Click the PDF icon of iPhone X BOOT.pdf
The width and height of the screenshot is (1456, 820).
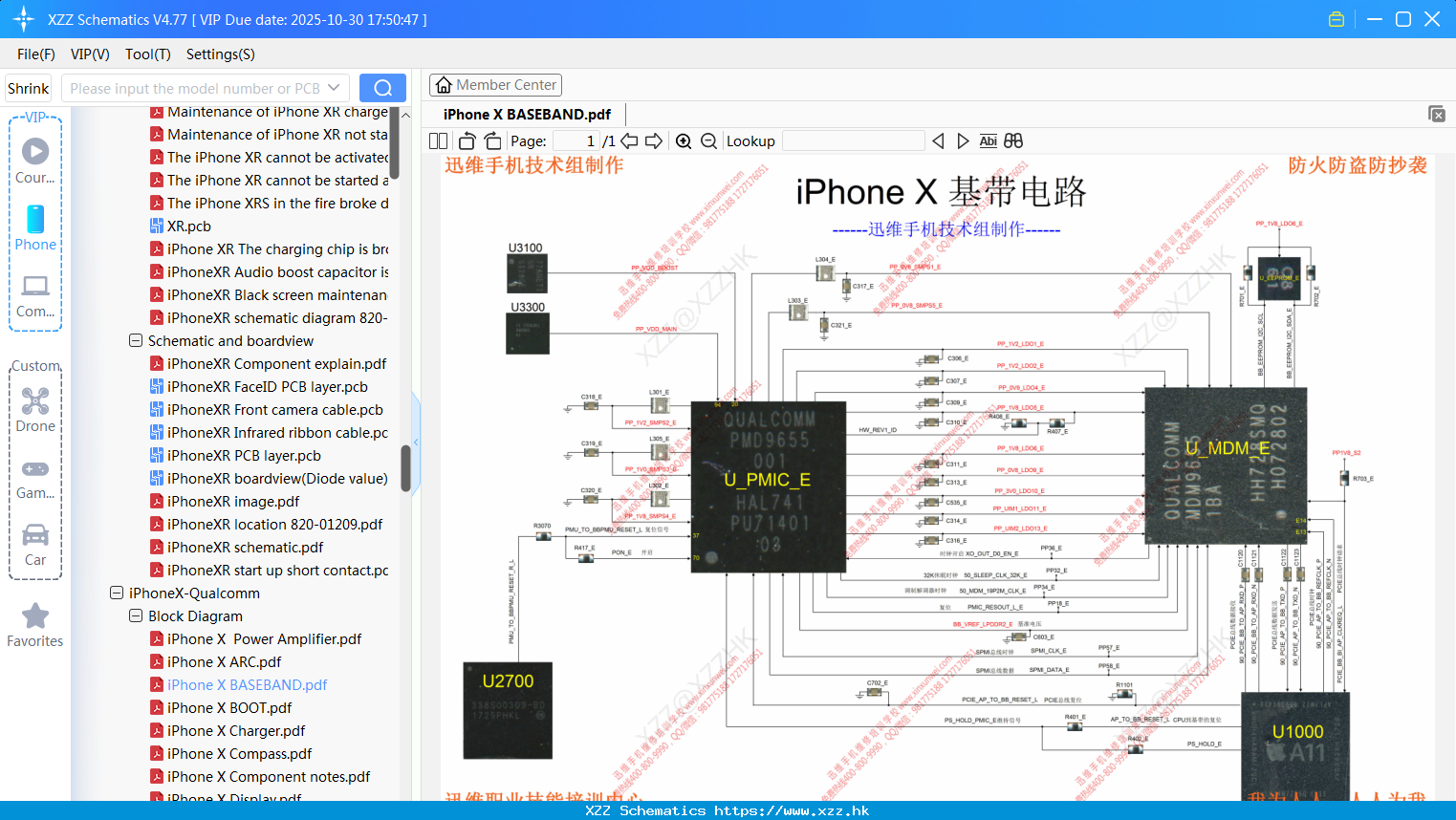(157, 707)
